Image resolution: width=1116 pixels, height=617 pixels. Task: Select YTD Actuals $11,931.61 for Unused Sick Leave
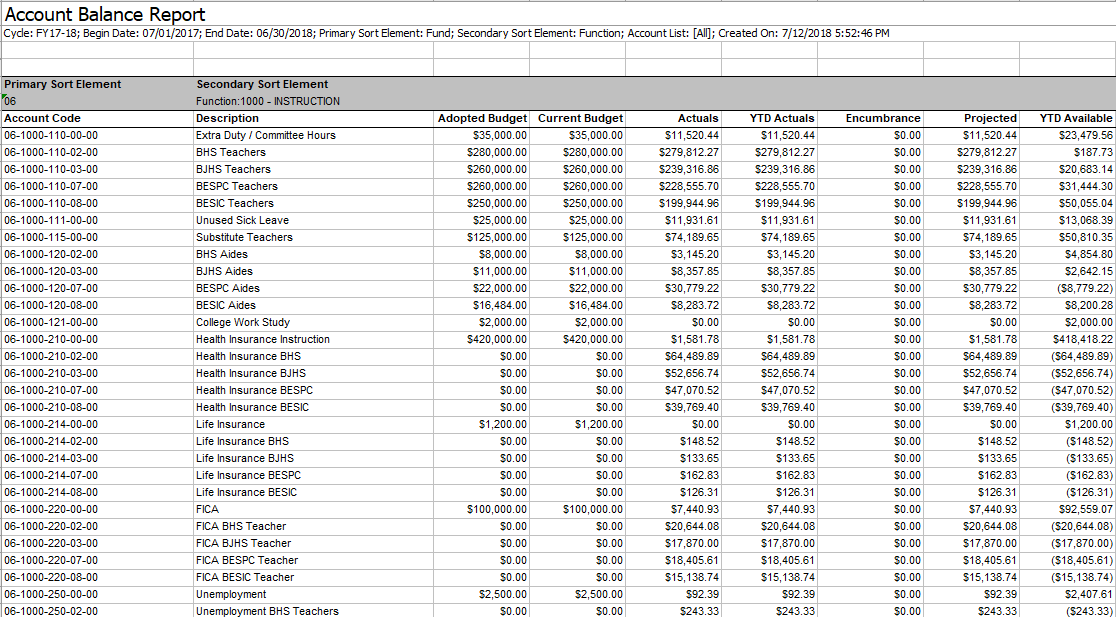786,221
